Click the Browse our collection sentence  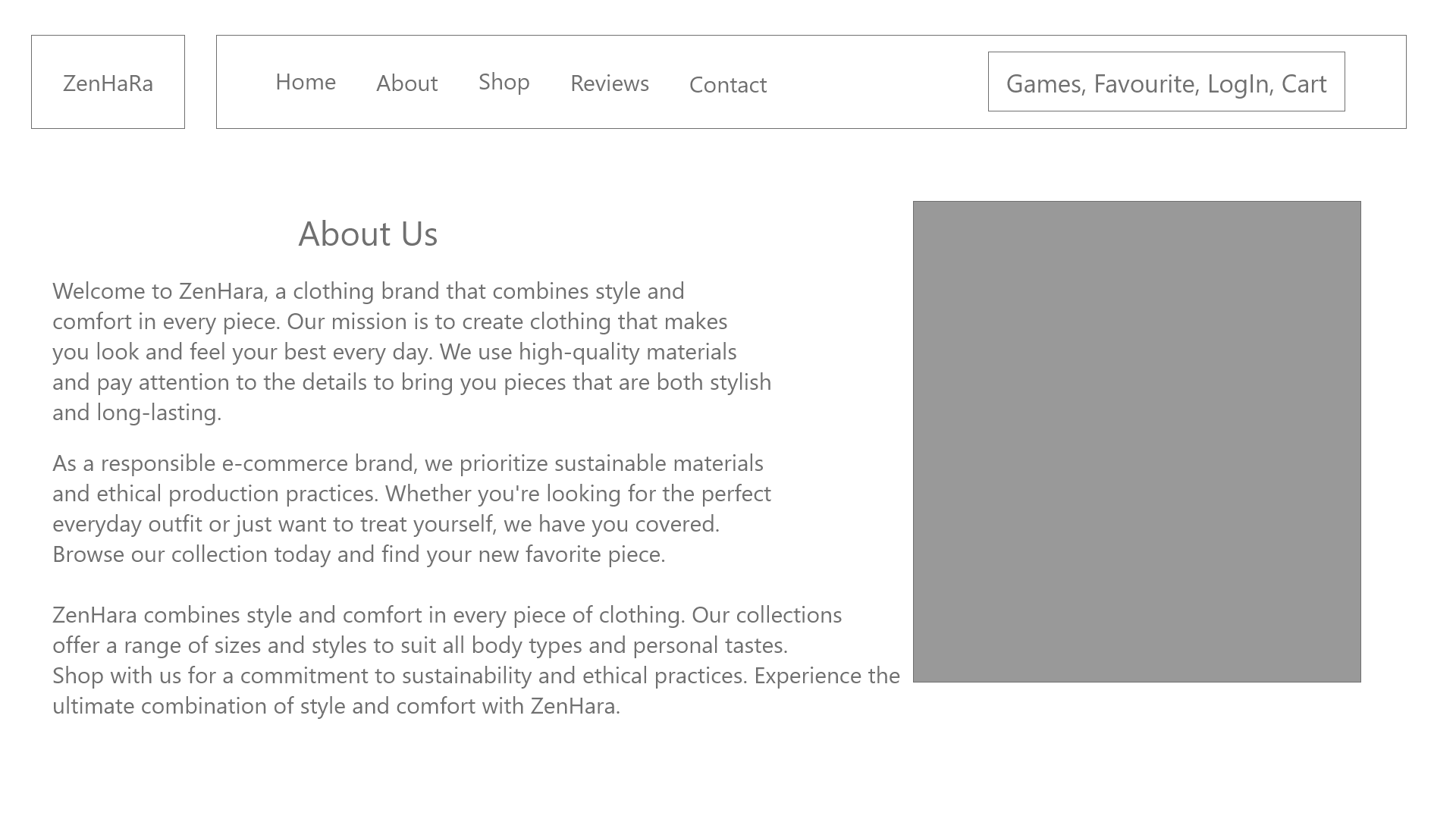tap(359, 554)
